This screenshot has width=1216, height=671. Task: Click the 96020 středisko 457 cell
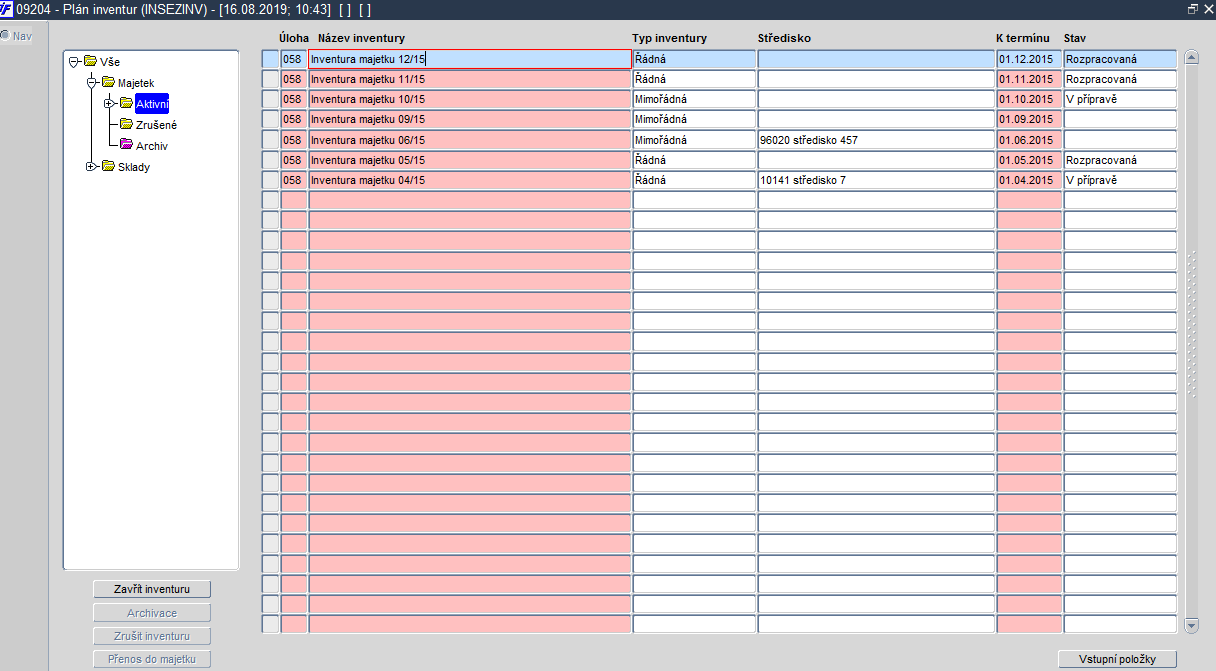click(876, 139)
